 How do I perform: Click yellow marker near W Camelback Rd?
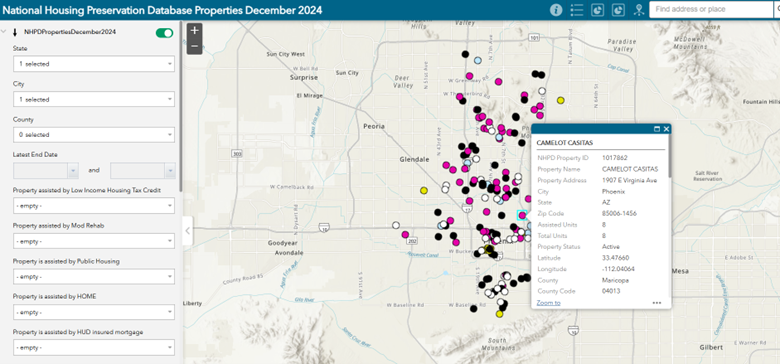click(x=424, y=190)
